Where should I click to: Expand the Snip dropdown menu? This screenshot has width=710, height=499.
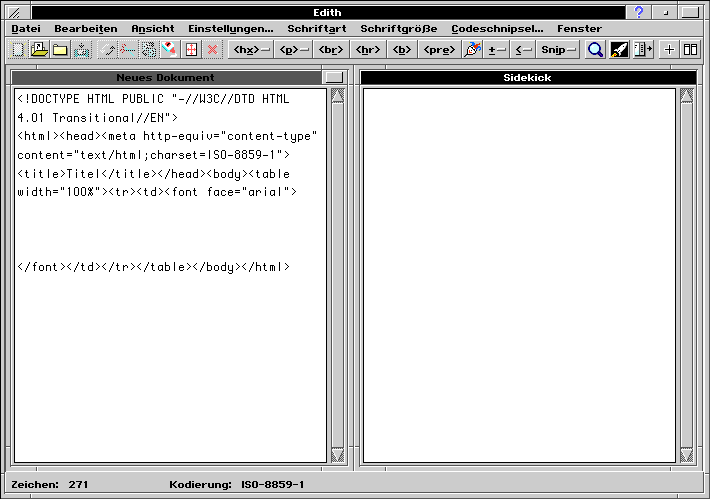tap(558, 49)
